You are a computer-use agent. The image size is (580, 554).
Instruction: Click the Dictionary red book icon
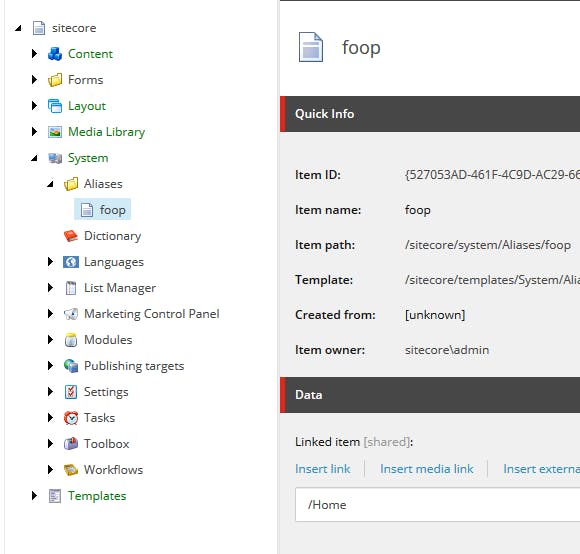pos(71,236)
